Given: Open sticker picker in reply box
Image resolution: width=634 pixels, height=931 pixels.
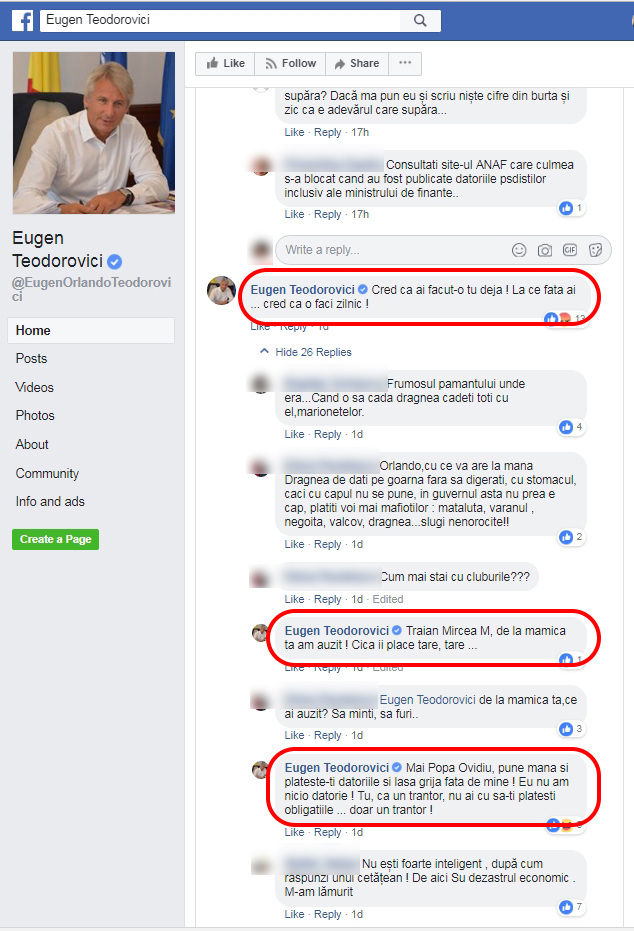Looking at the screenshot, I should [x=595, y=250].
